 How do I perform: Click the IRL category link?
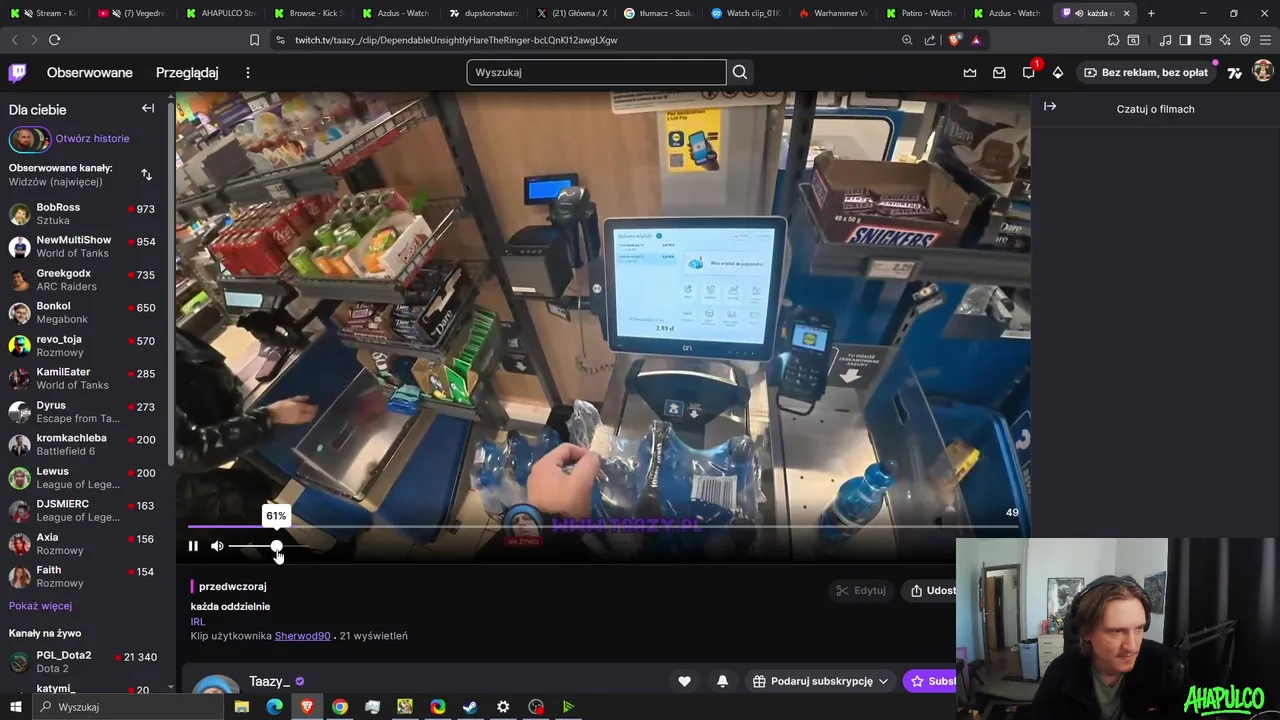click(x=198, y=621)
